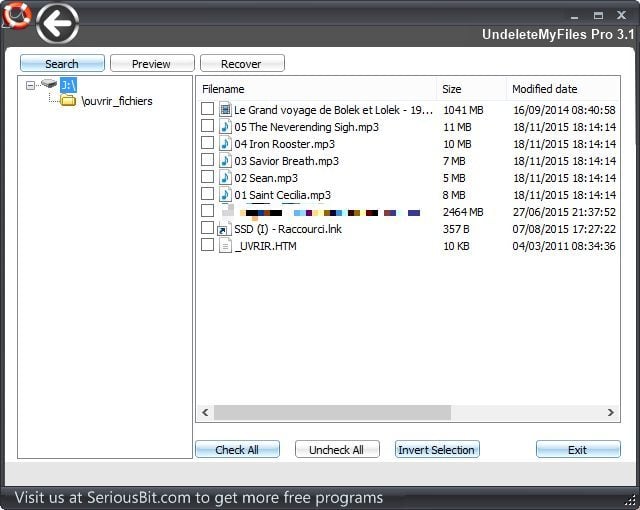Click the horizontal scrollbar thumb
This screenshot has height=510, width=640.
332,412
